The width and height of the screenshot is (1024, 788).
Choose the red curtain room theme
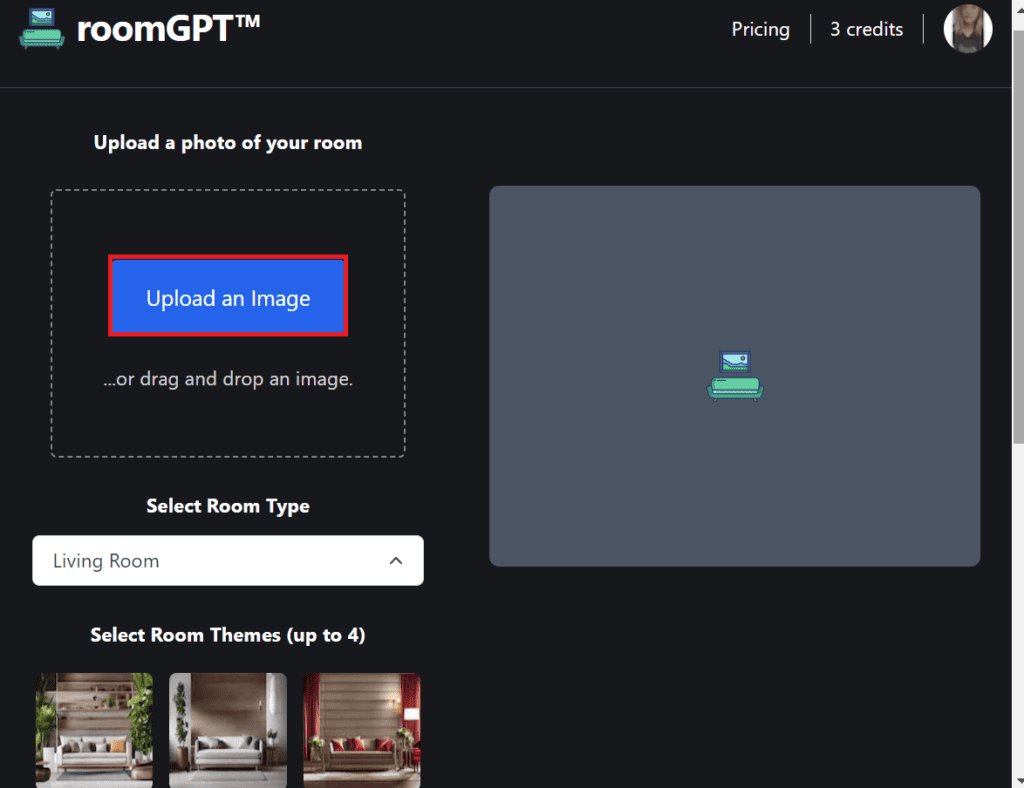362,730
